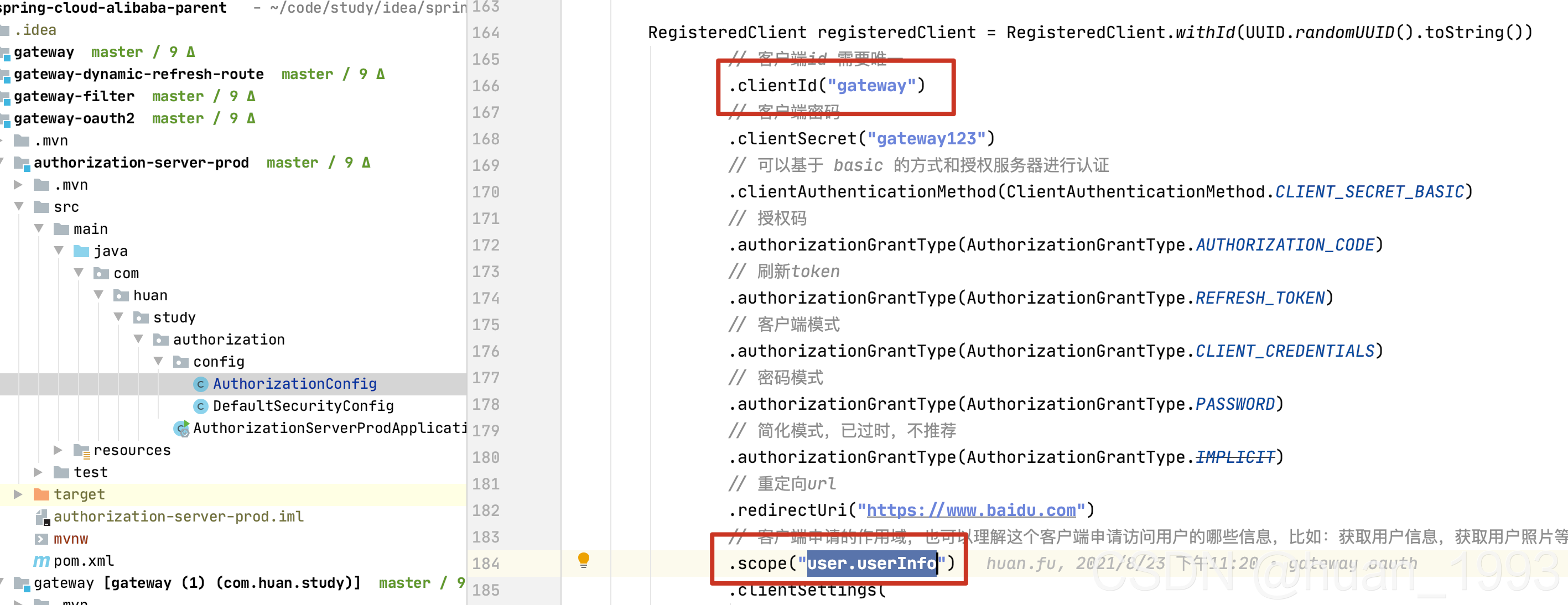Expand the target folder arrow
1568x605 pixels.
tap(18, 494)
